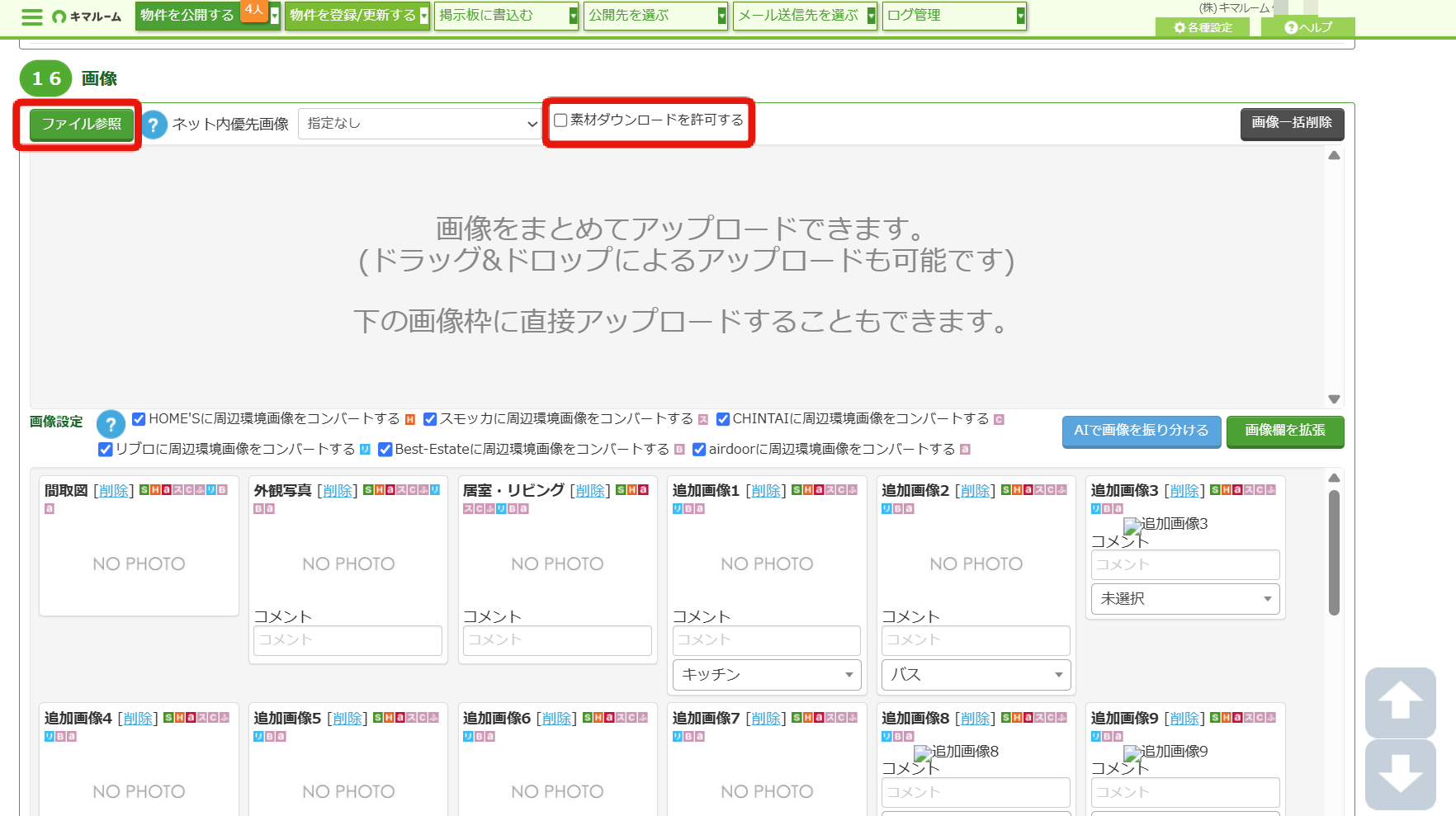Open the バス dropdown under 追加画像2
1456x816 pixels.
click(976, 675)
